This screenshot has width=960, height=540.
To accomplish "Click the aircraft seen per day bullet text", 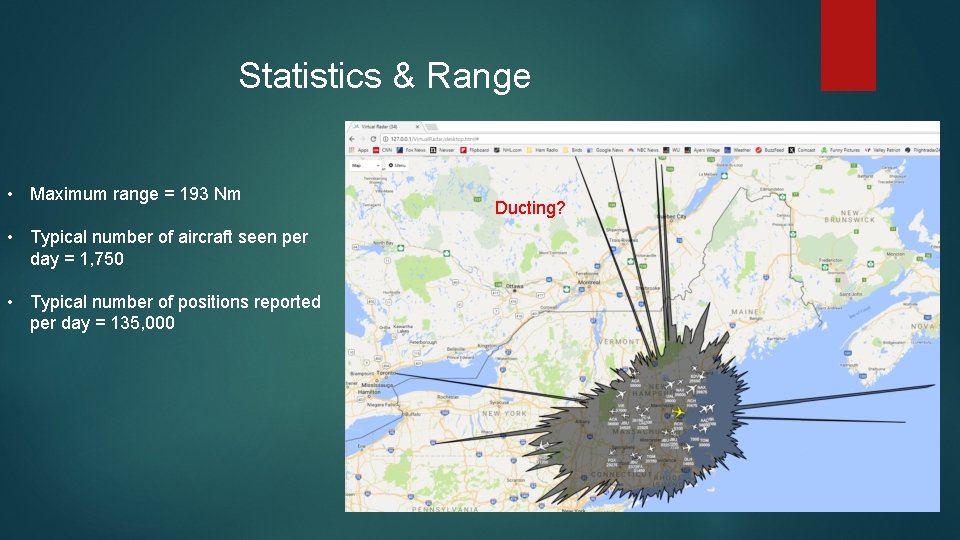I will click(x=169, y=248).
